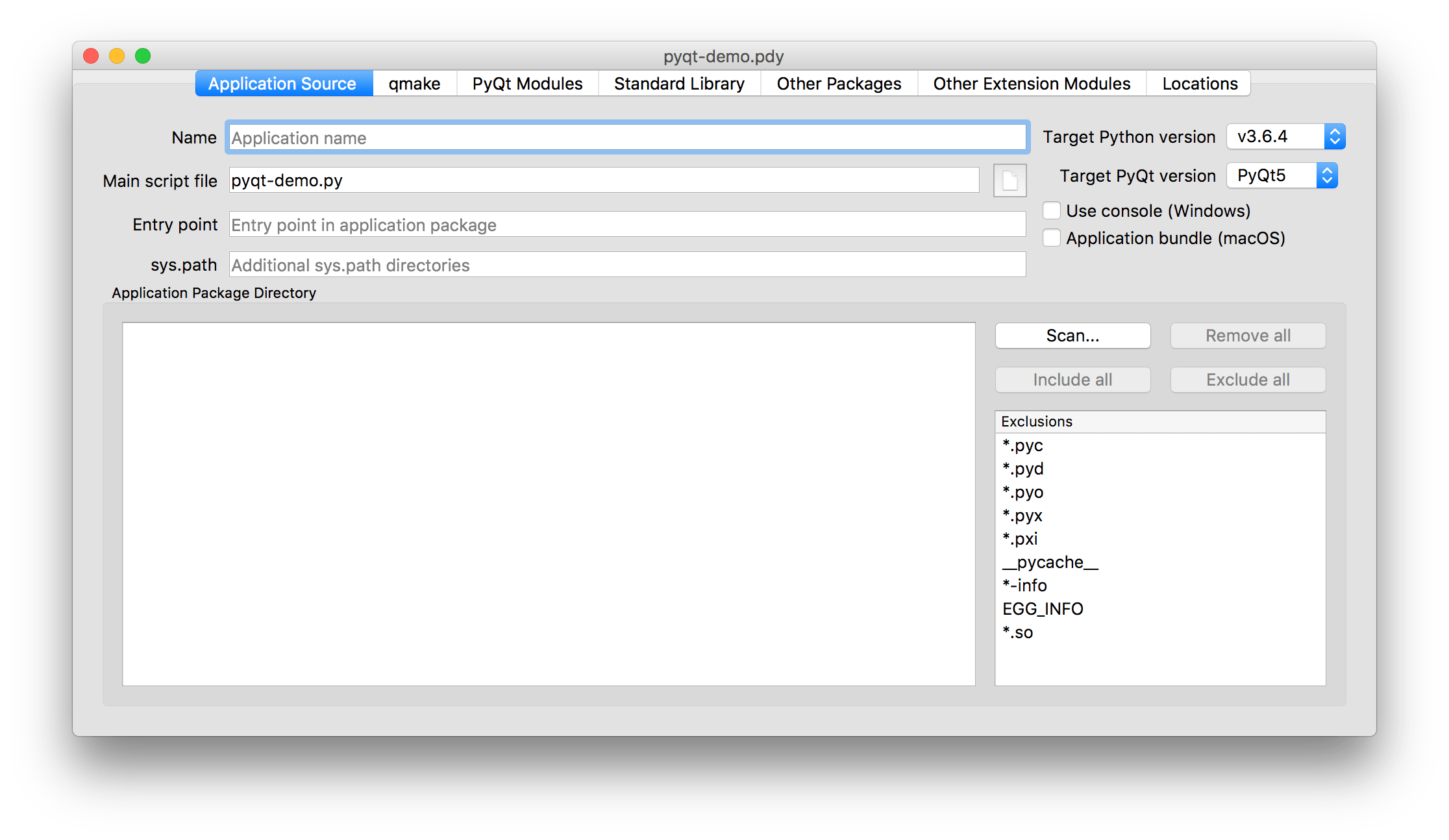Select the Other Packages tab
This screenshot has width=1449, height=840.
[839, 84]
